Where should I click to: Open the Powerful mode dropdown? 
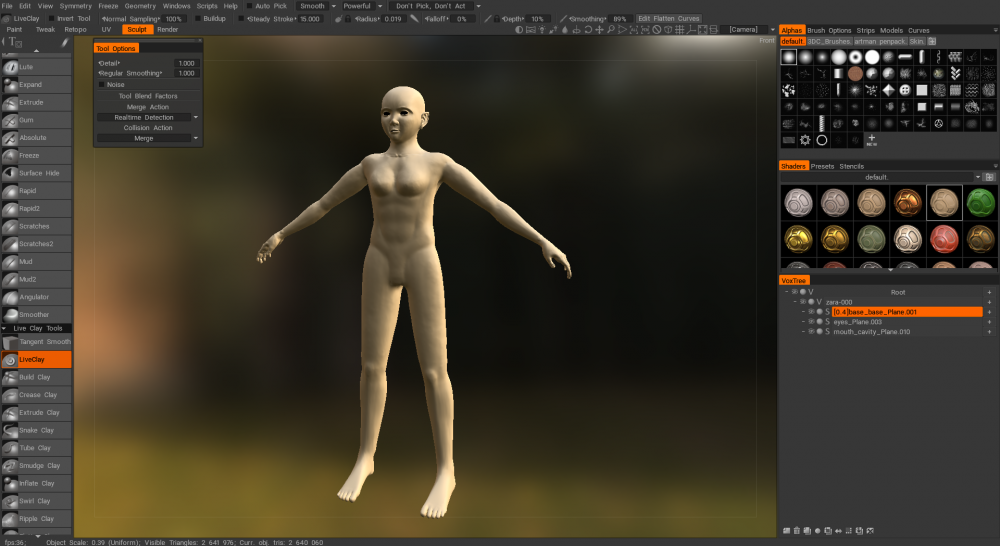(x=362, y=6)
